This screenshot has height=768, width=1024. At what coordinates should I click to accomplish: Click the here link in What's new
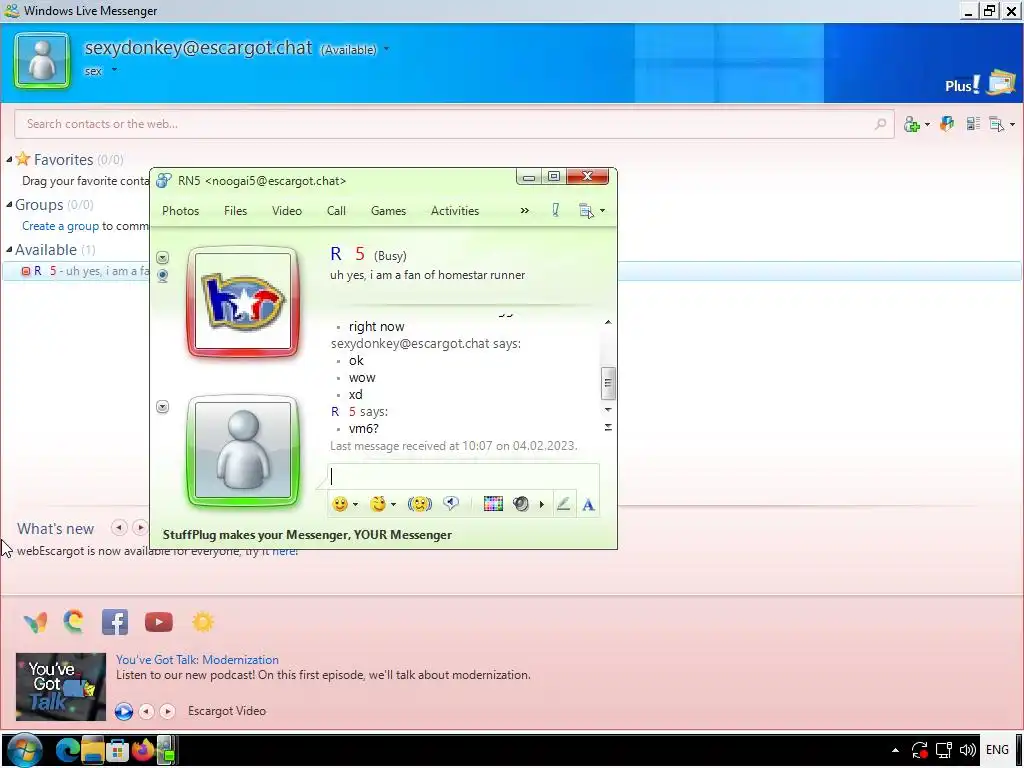point(284,551)
